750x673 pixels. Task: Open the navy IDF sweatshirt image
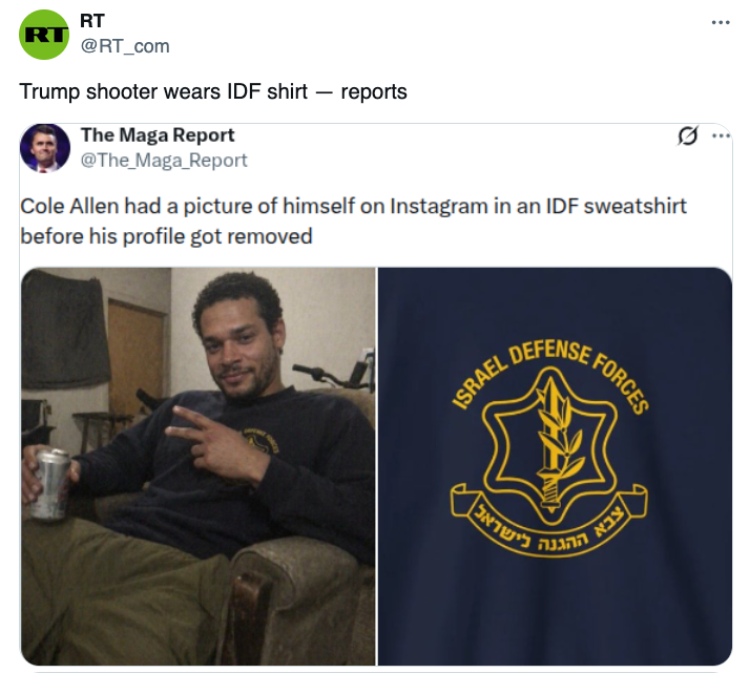coord(555,466)
